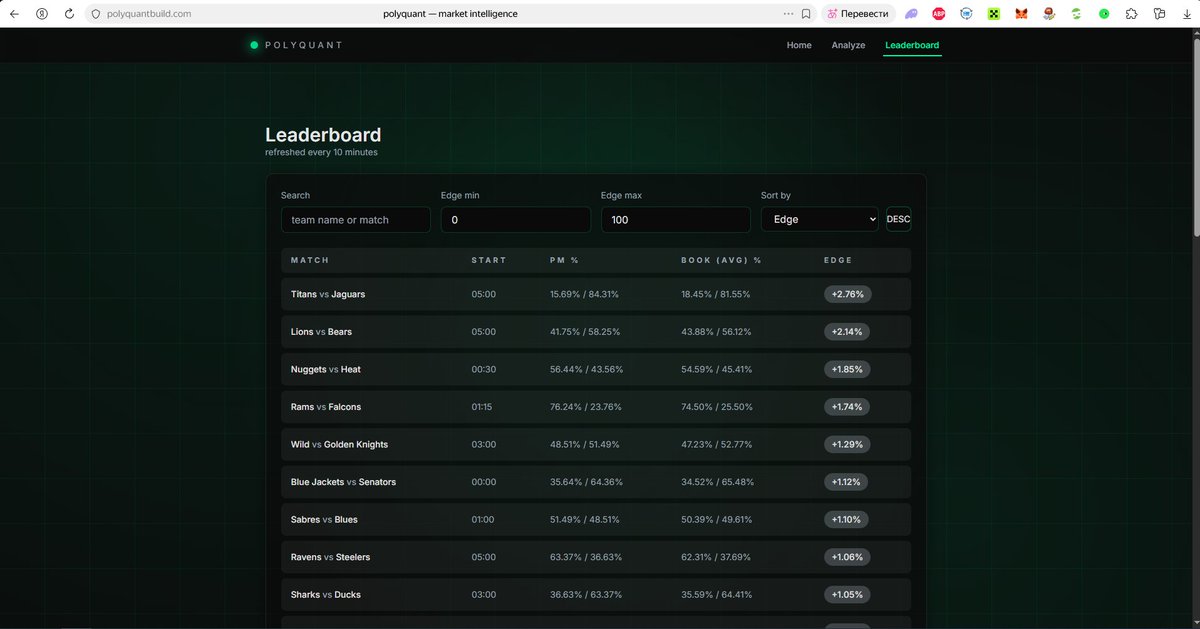Click the shield icon in the address bar

coord(95,14)
